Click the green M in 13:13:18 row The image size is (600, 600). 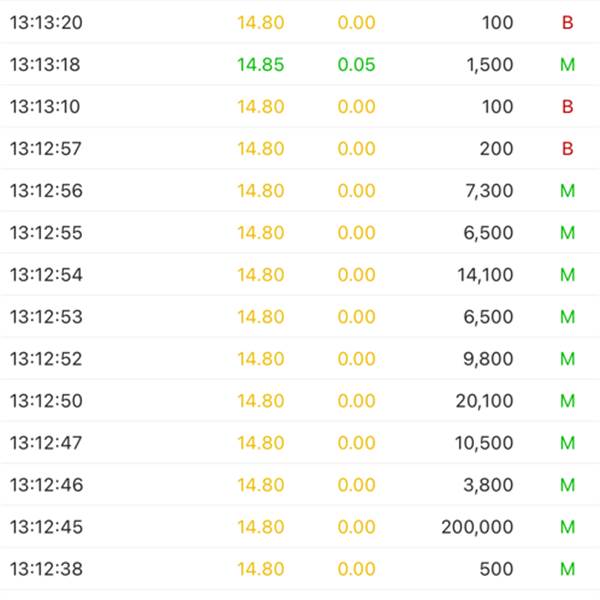(567, 64)
